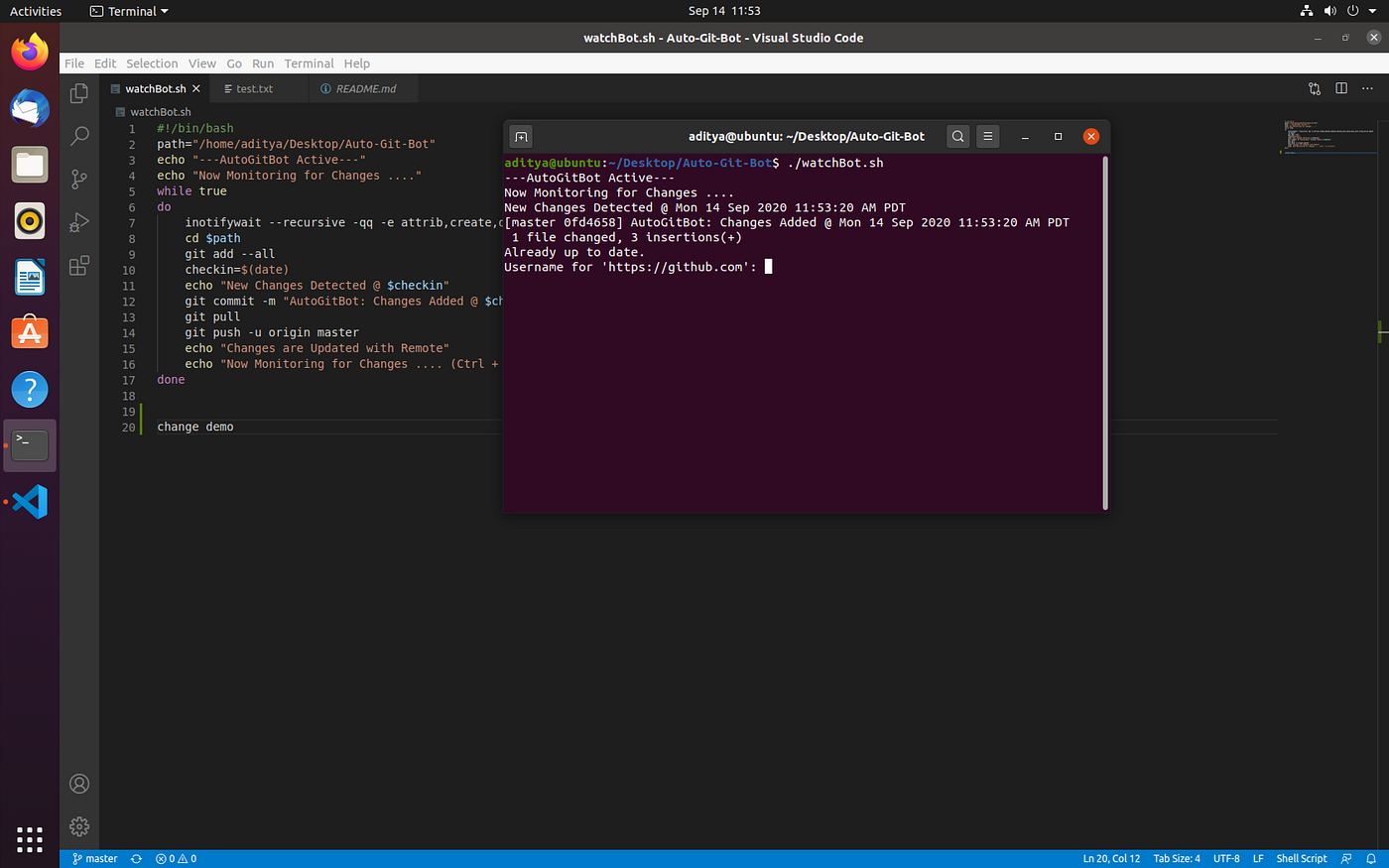Split the editor to the right

1341,88
